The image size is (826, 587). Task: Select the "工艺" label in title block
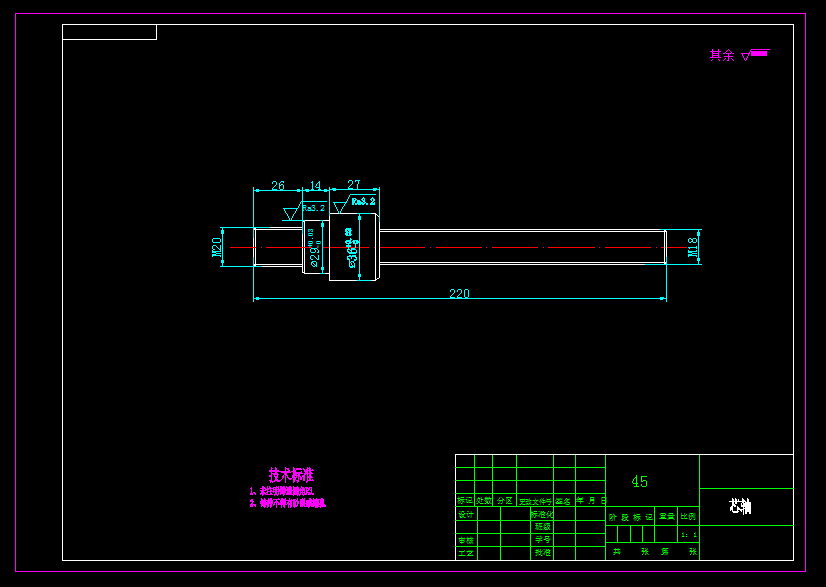[466, 553]
